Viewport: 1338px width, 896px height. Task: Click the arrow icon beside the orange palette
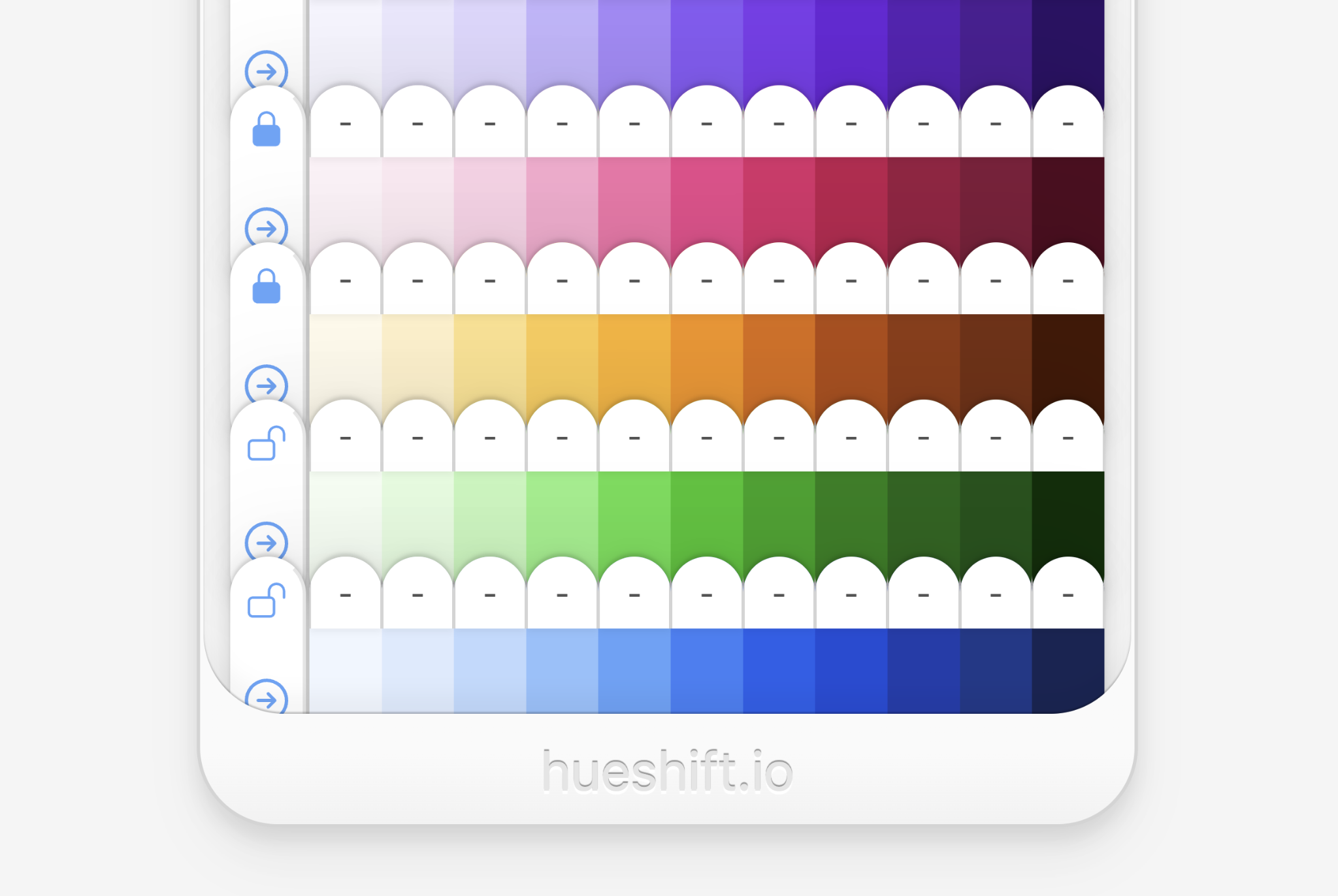pos(267,385)
